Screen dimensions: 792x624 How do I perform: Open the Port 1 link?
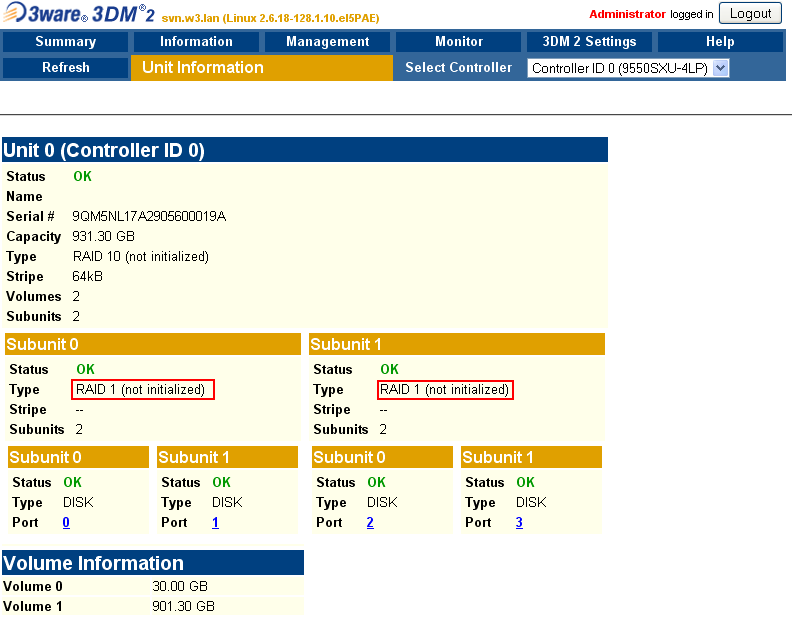pyautogui.click(x=215, y=522)
